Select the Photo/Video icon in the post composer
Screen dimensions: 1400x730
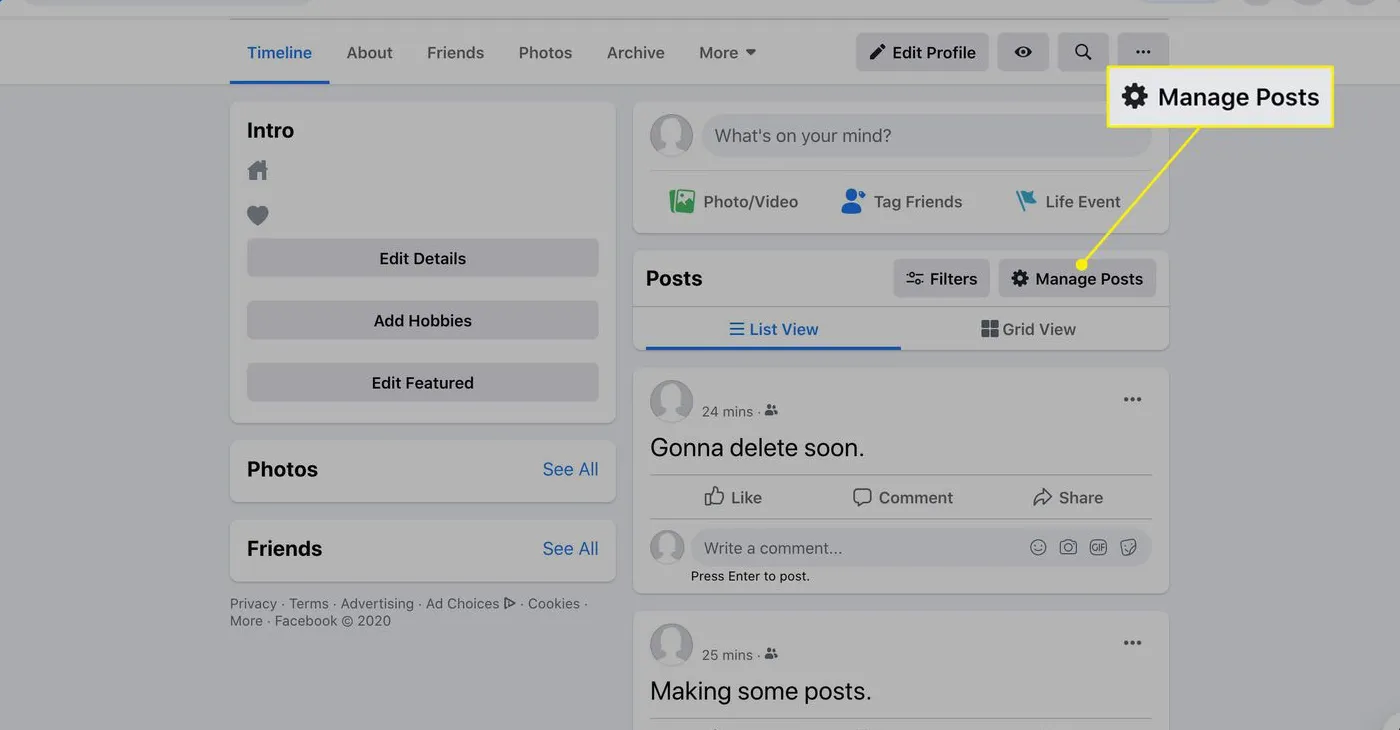(x=684, y=201)
